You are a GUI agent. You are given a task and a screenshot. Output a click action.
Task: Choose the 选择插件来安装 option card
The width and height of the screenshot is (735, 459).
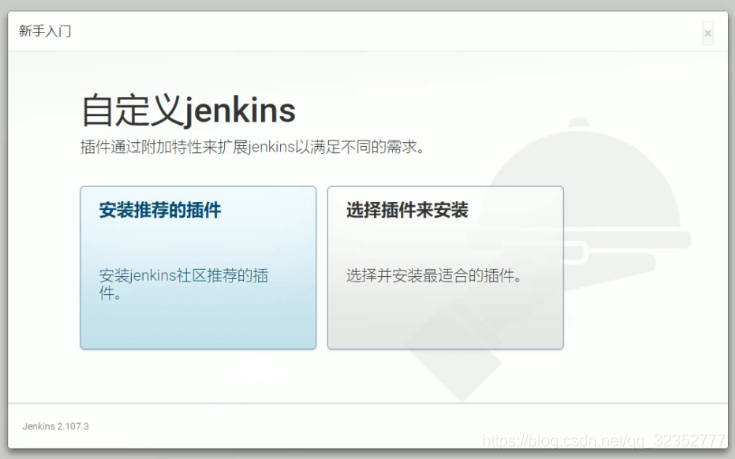click(x=445, y=268)
